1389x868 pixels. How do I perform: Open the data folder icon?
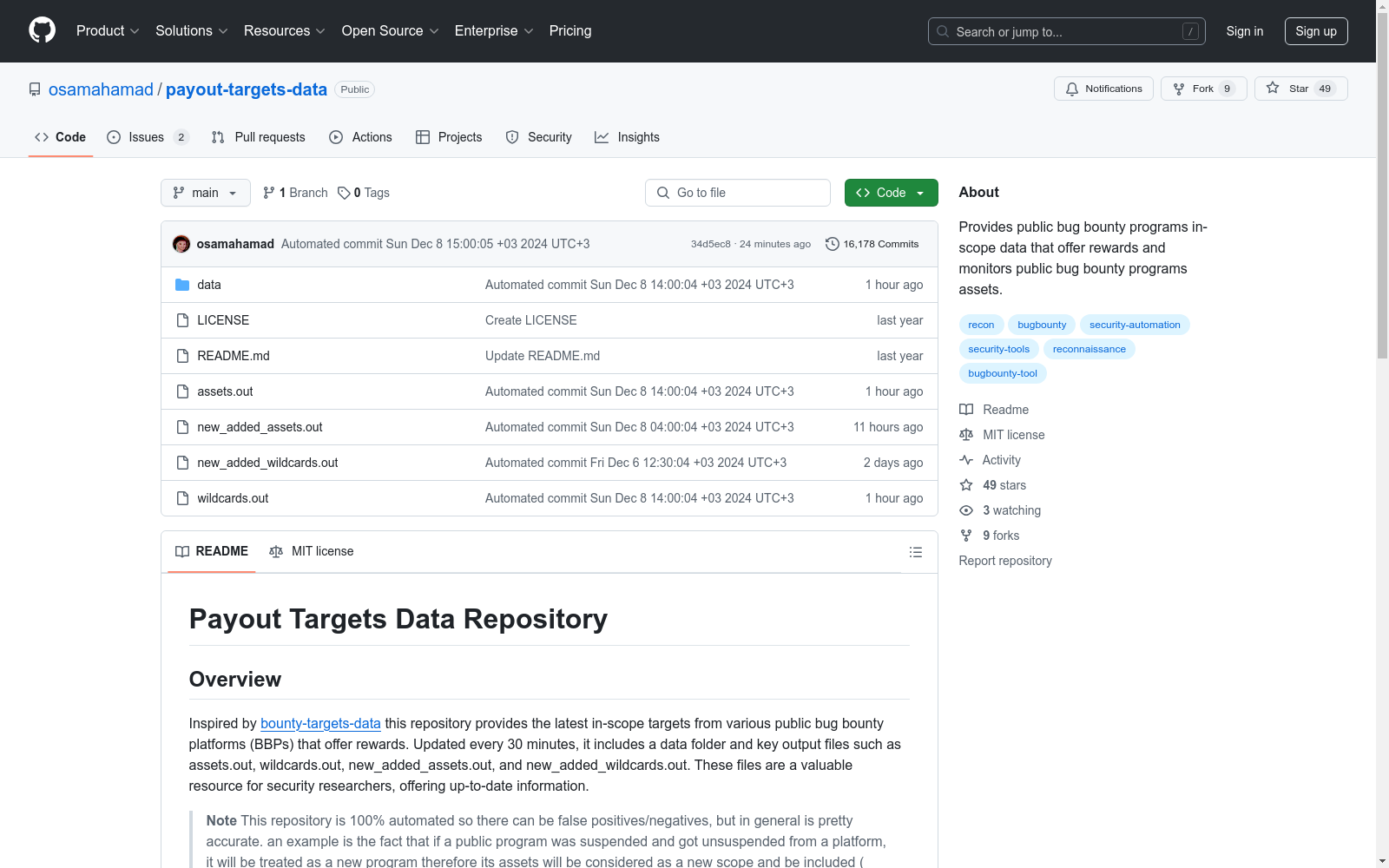pos(182,285)
